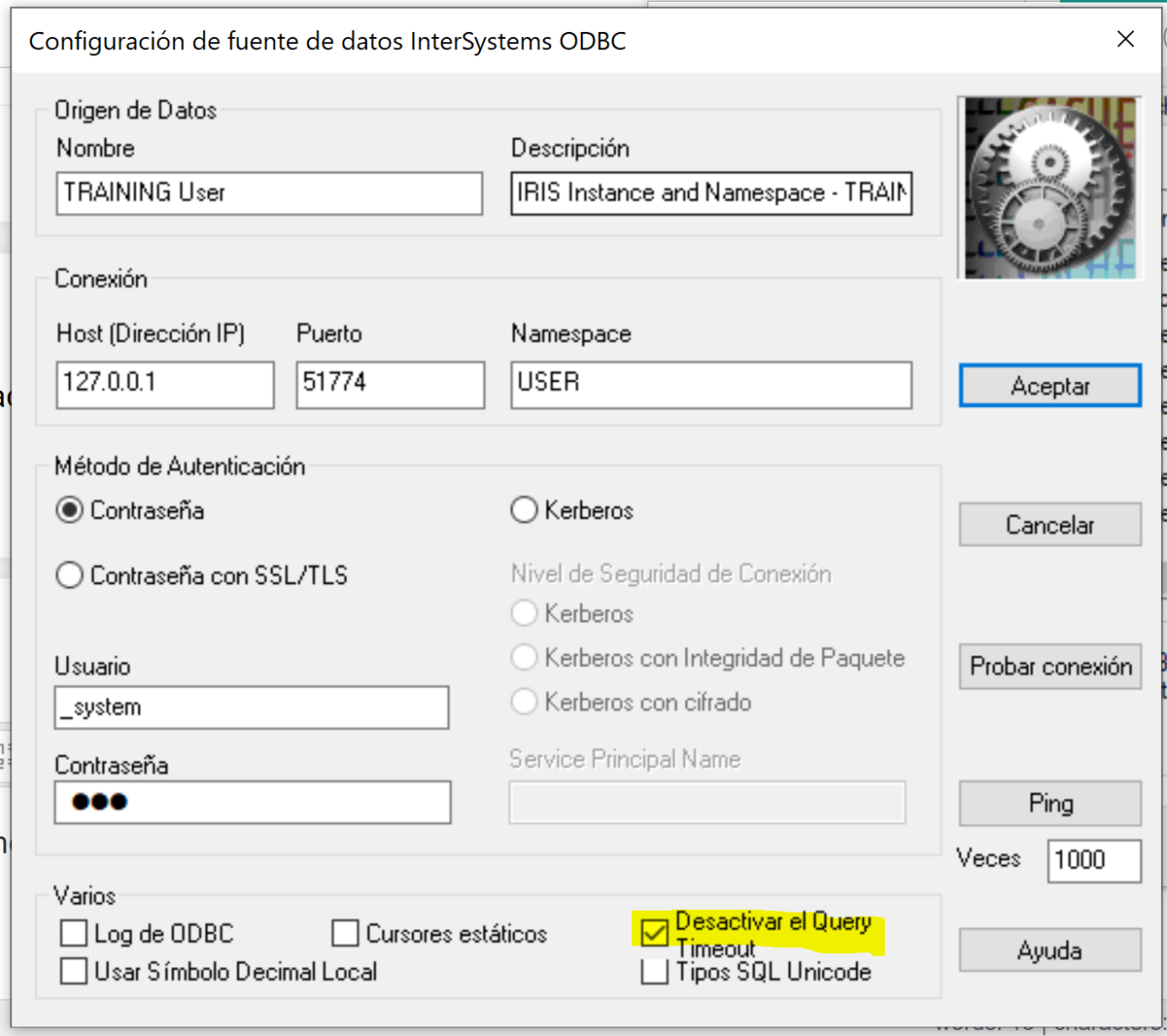Focus the Host (Dirección IP) field

[165, 384]
